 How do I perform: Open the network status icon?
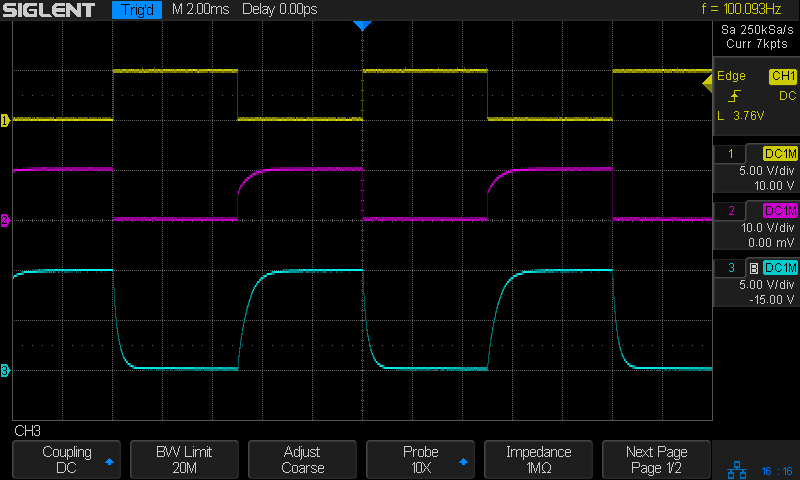pos(734,469)
